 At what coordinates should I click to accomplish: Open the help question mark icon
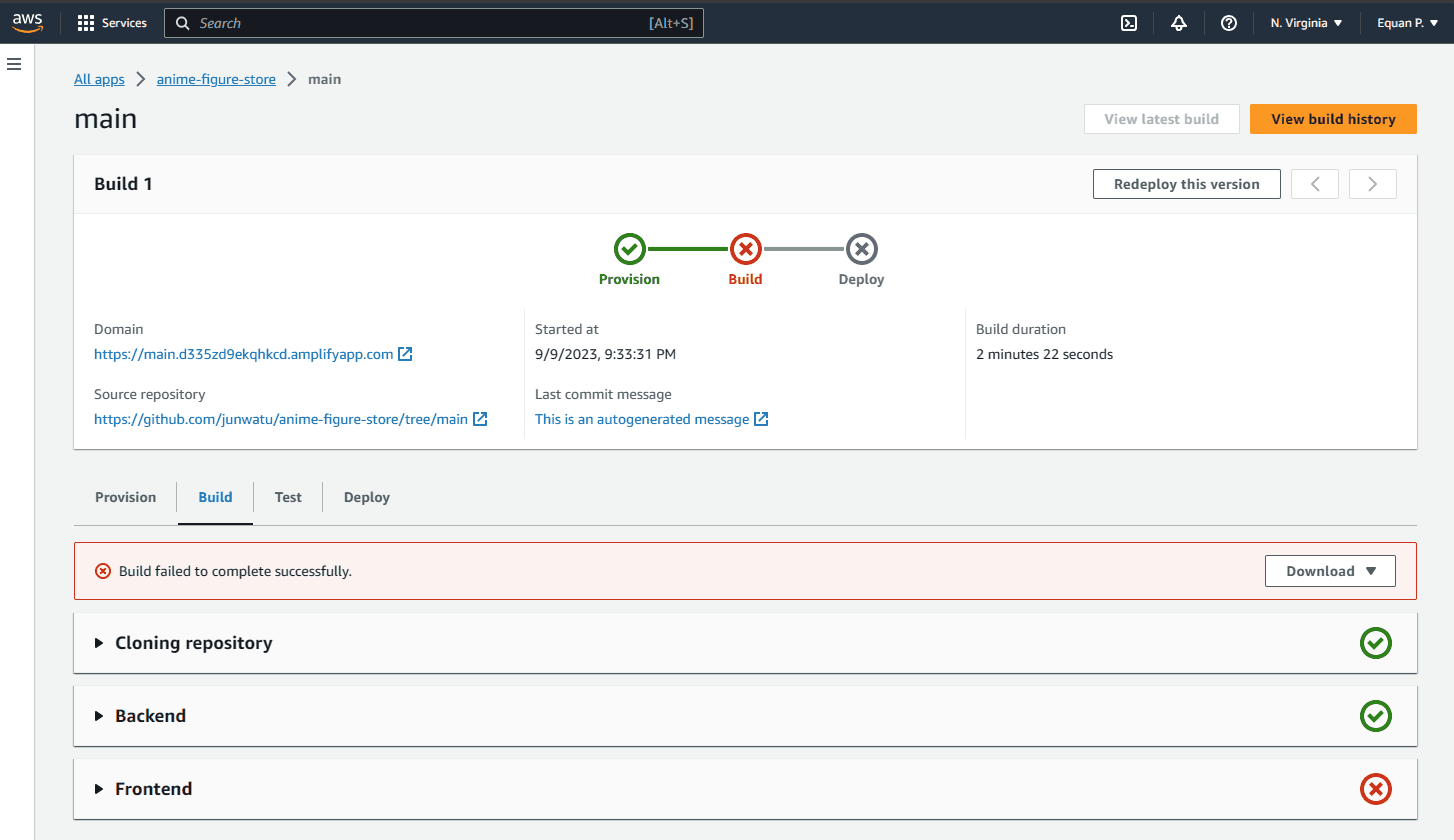tap(1229, 23)
